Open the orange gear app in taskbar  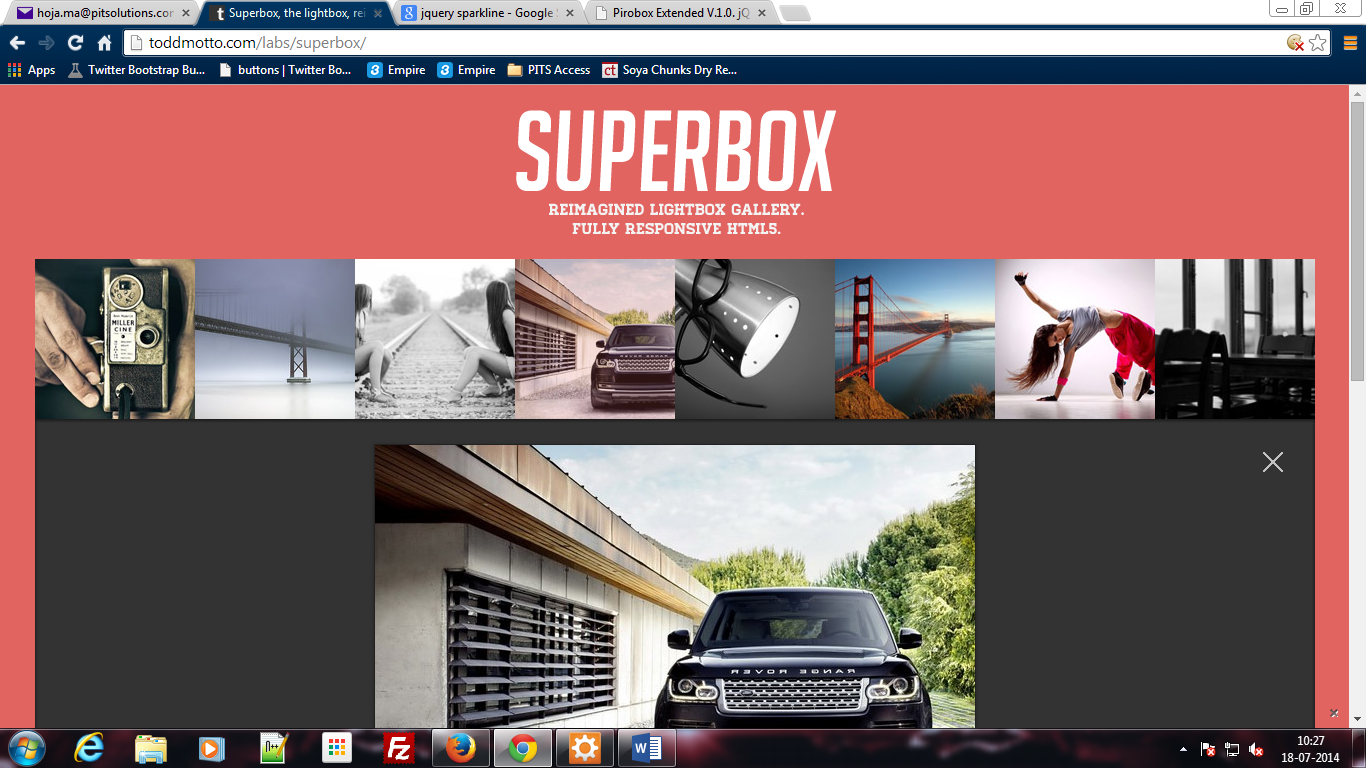585,748
